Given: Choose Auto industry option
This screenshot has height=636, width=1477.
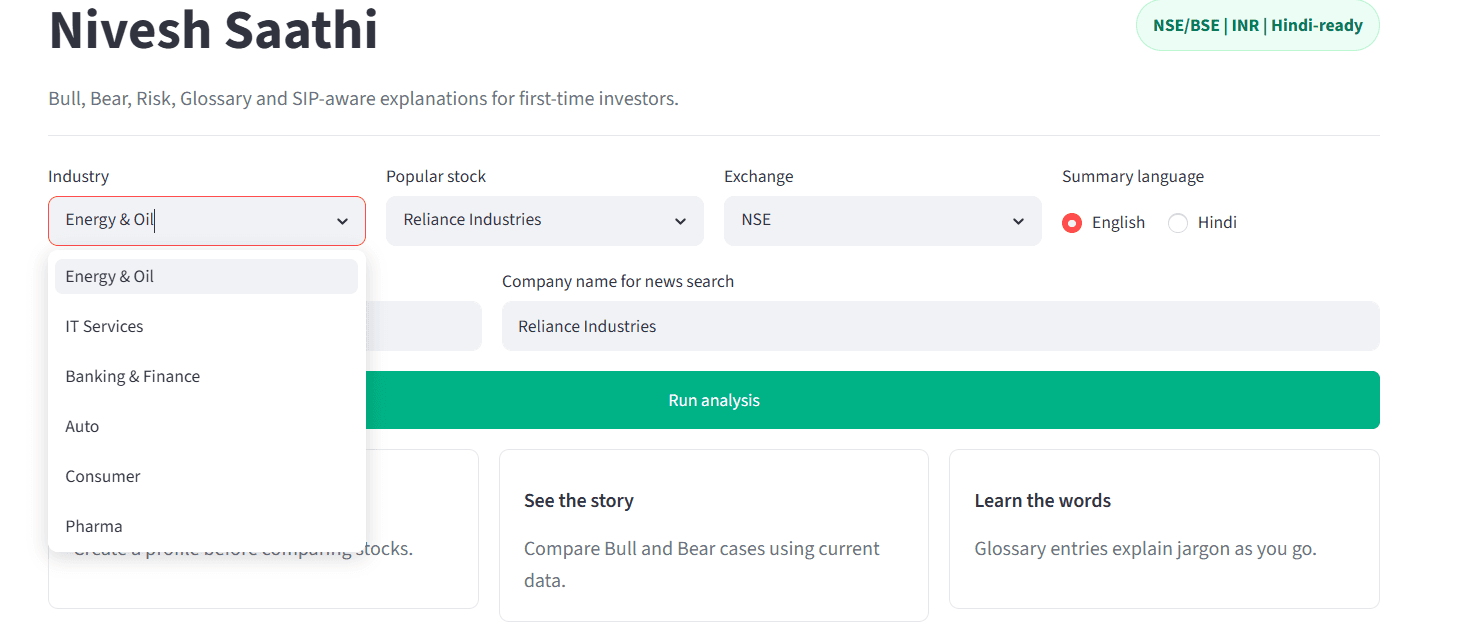Looking at the screenshot, I should point(207,427).
